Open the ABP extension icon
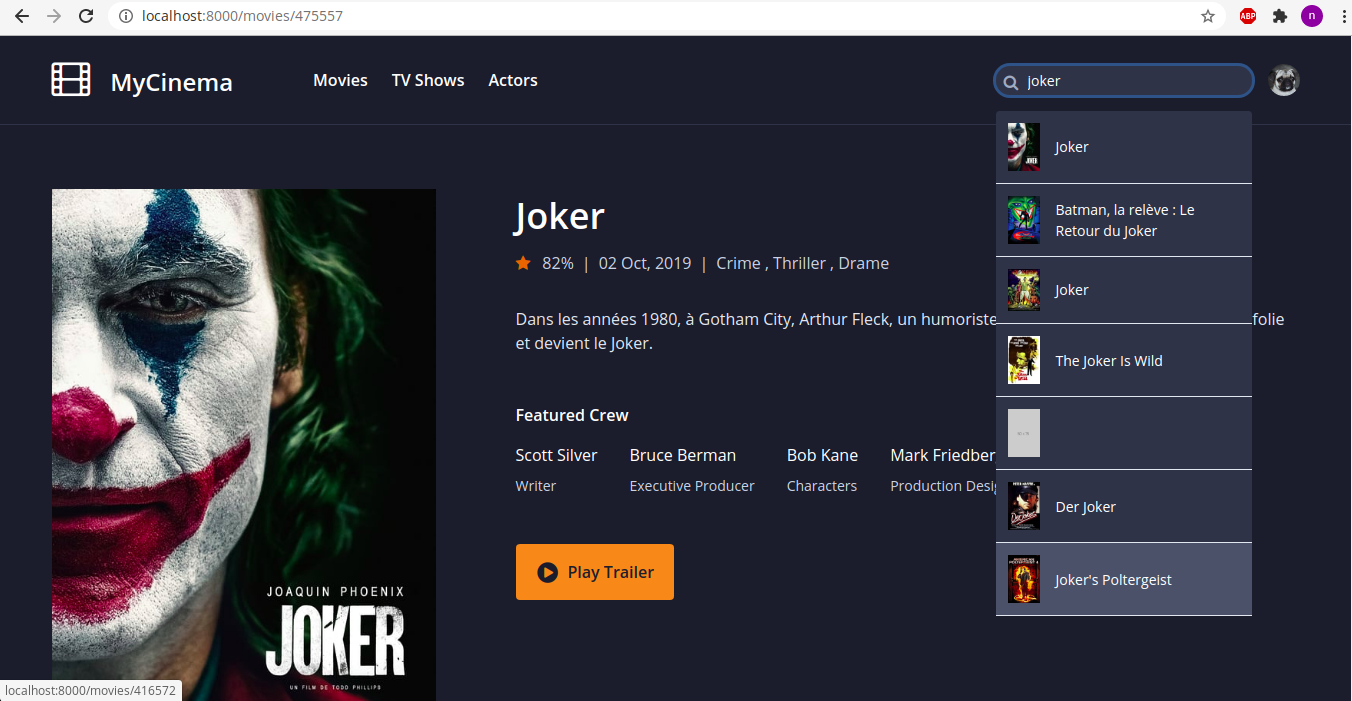The width and height of the screenshot is (1352, 701). pos(1248,16)
